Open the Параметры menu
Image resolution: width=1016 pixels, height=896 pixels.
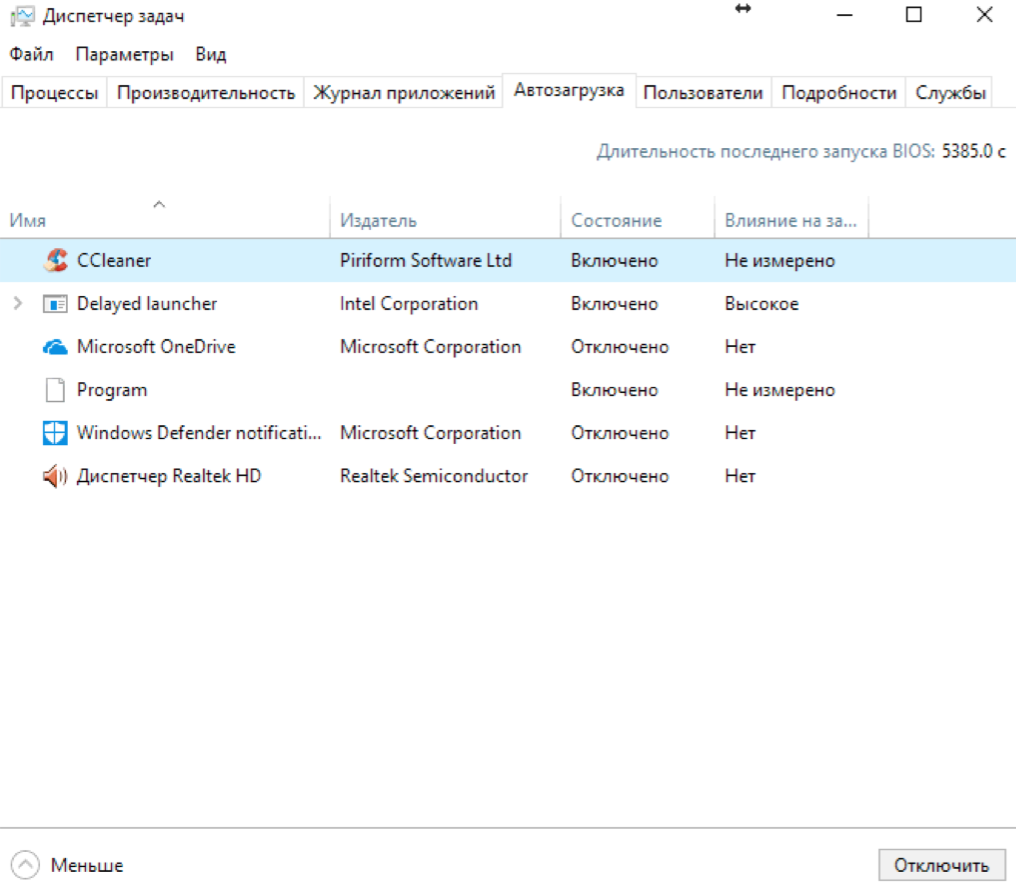coord(124,54)
